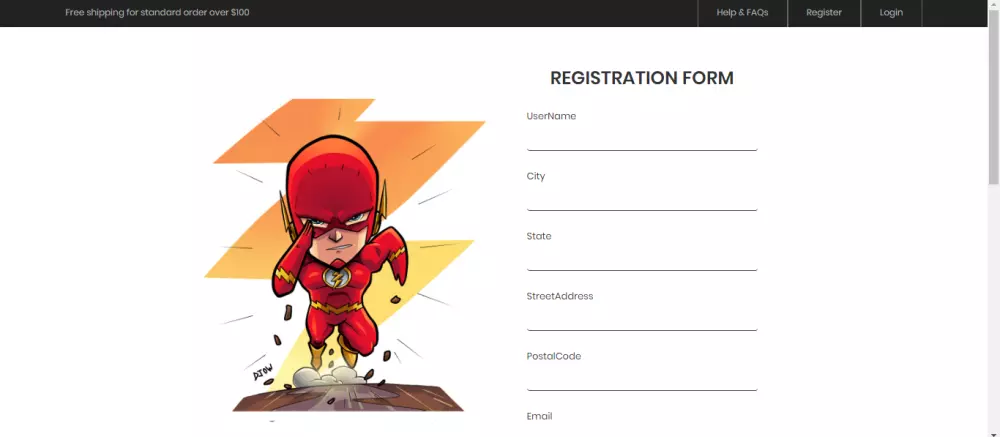Click the PostalCode field label

point(554,356)
